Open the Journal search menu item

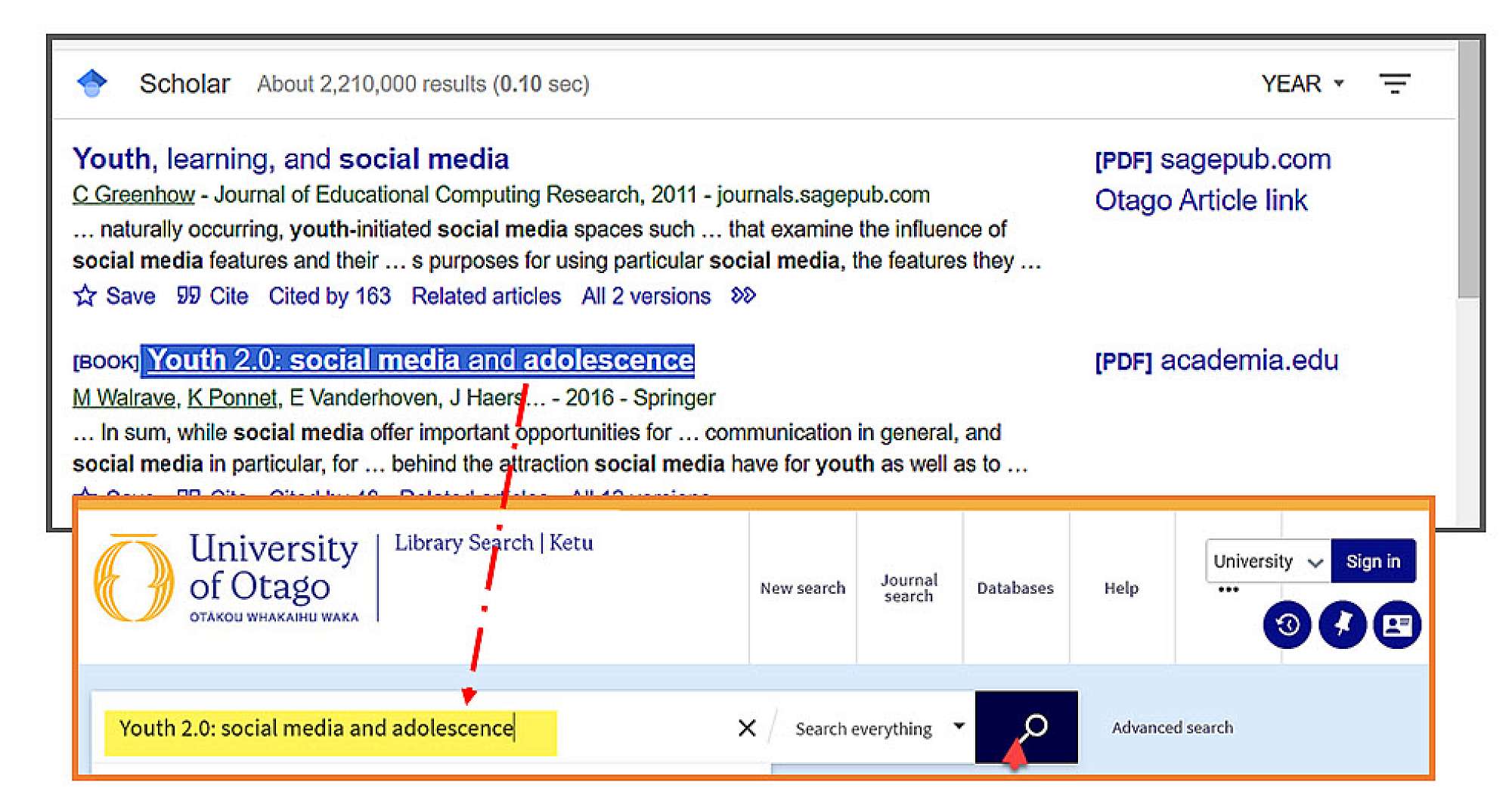coord(909,588)
